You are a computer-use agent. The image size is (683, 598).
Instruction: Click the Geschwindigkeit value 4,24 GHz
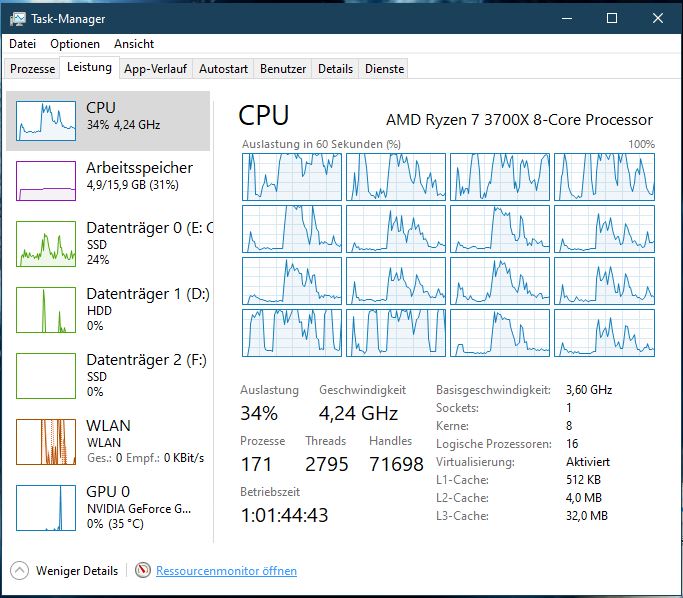tap(358, 413)
